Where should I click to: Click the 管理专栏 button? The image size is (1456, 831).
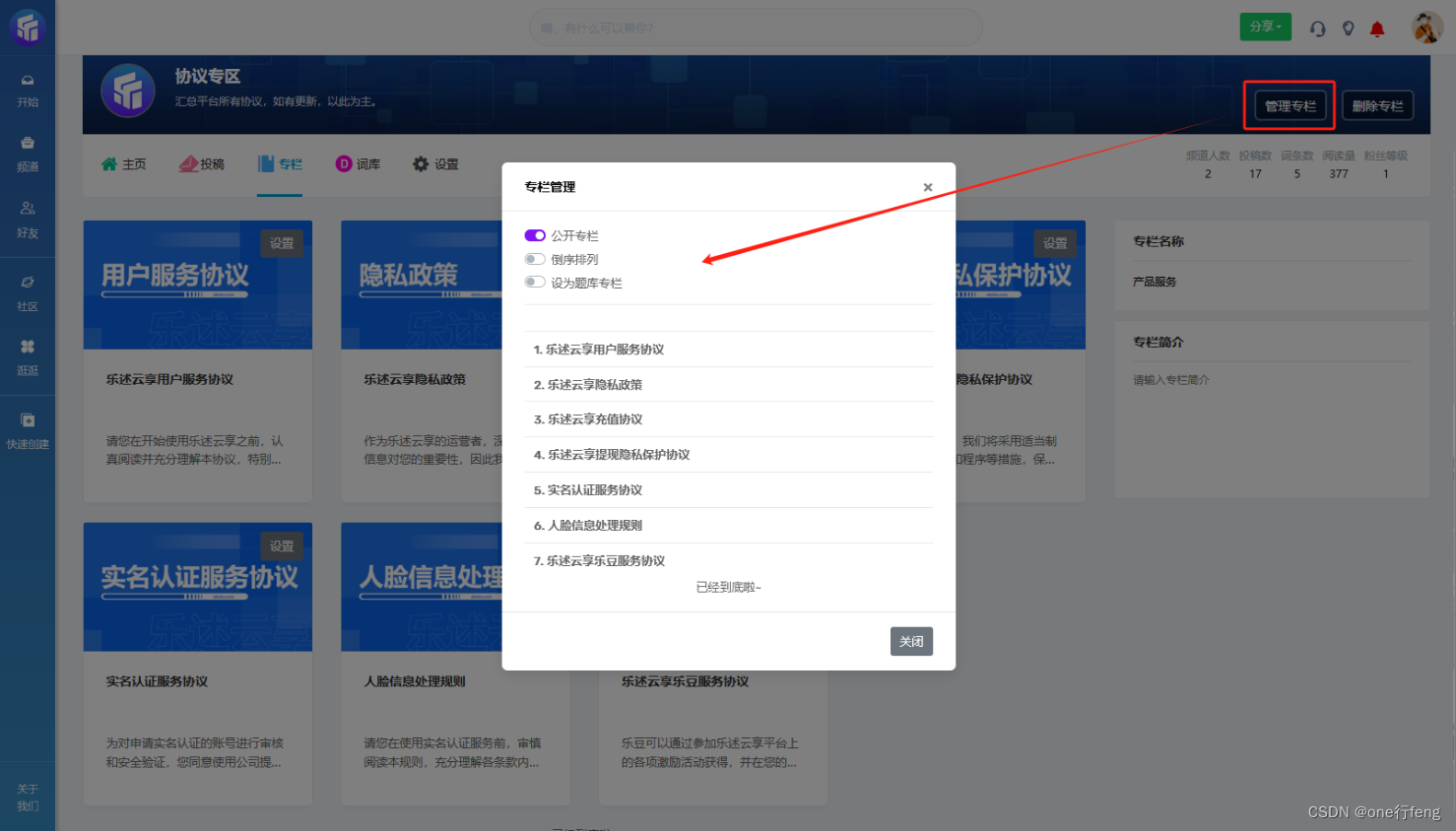(1291, 105)
